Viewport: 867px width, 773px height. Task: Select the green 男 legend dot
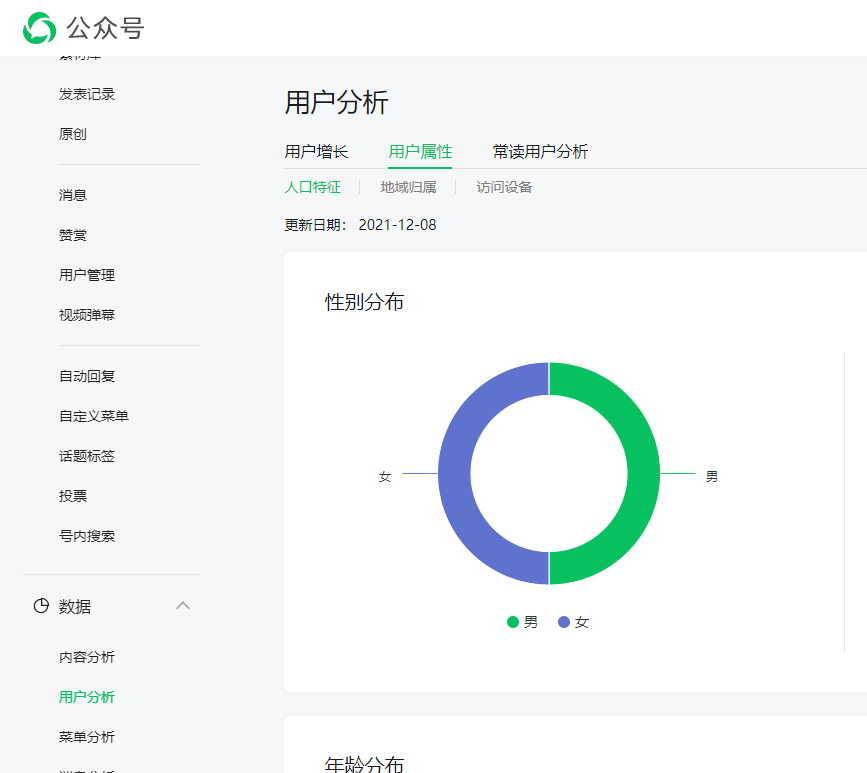point(510,621)
